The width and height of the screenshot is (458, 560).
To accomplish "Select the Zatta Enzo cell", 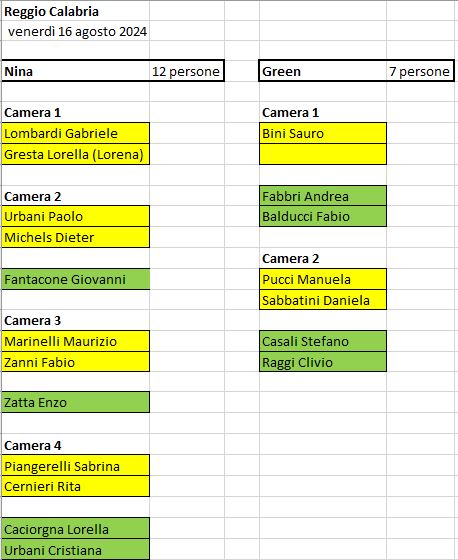I will tap(75, 402).
